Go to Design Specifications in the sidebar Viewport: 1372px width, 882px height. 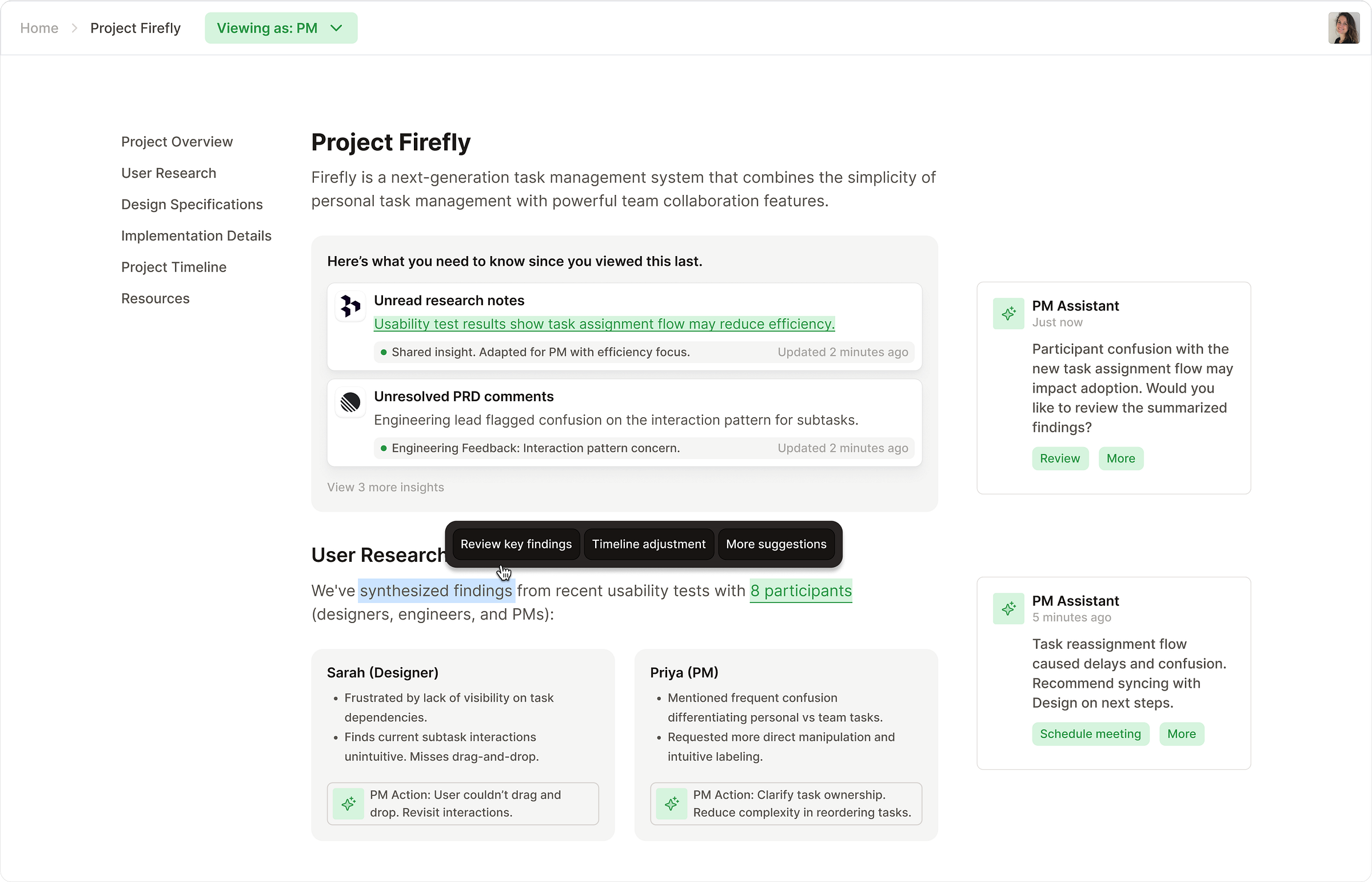click(x=192, y=205)
